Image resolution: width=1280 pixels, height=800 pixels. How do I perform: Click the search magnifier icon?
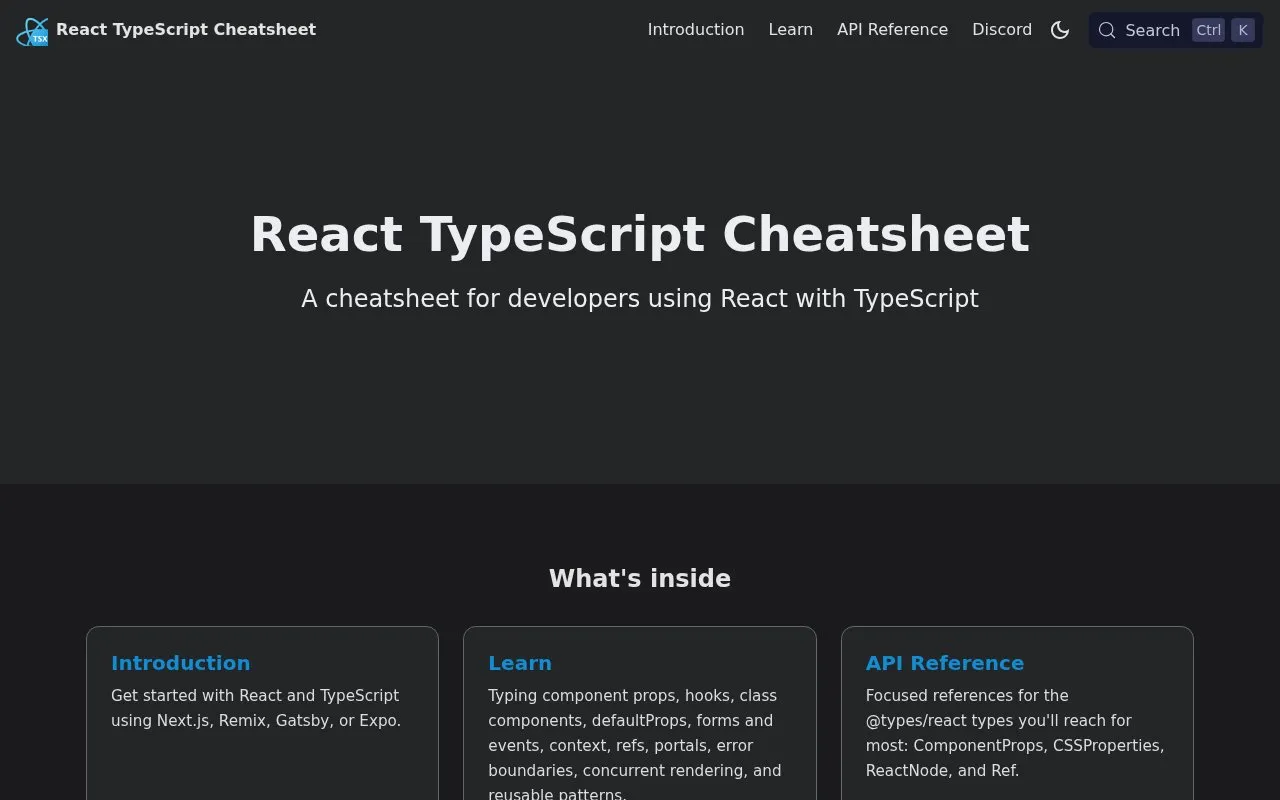(x=1107, y=30)
